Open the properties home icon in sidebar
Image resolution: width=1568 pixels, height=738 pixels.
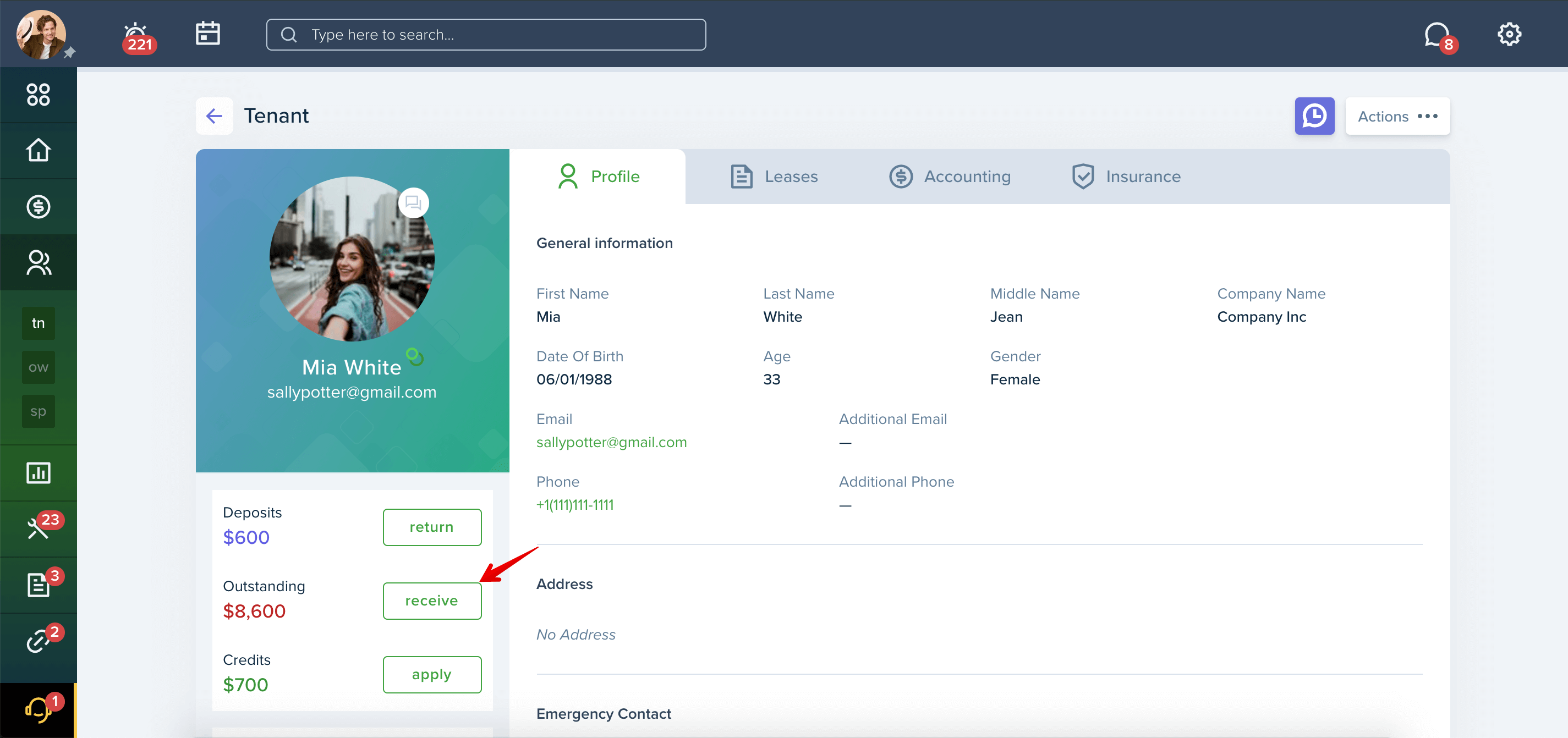[39, 150]
